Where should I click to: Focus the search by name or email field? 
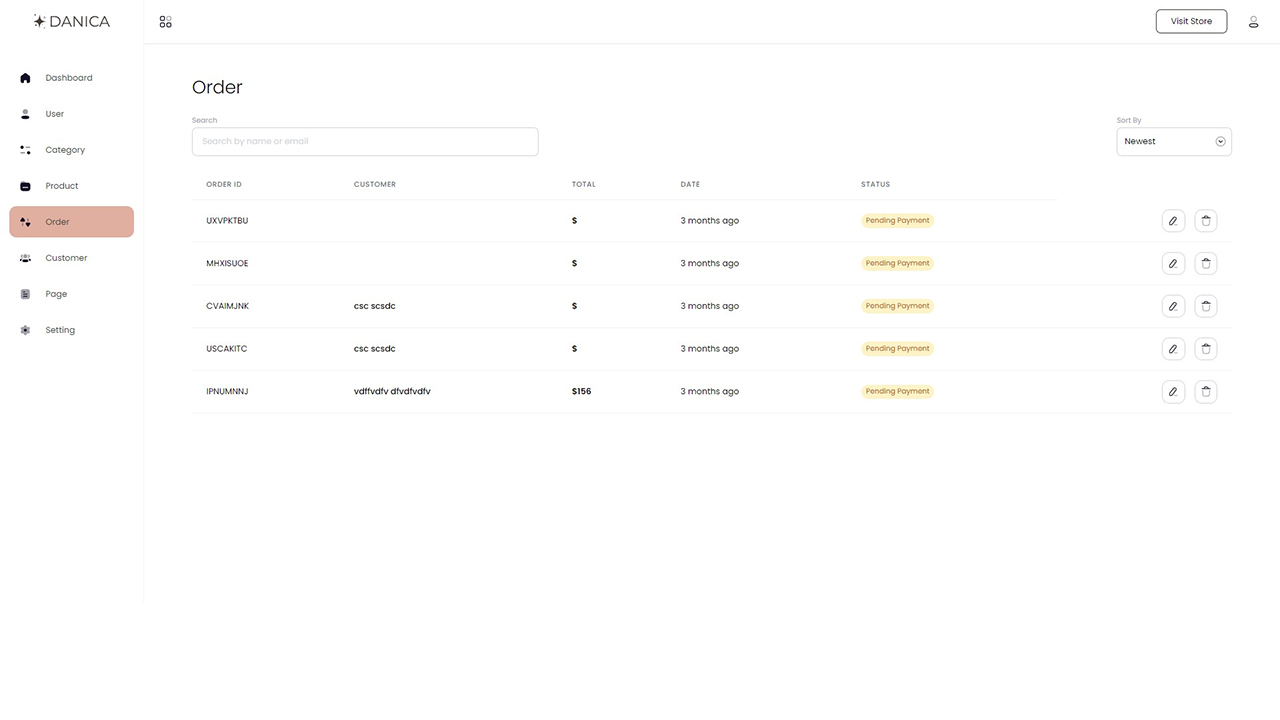click(365, 141)
